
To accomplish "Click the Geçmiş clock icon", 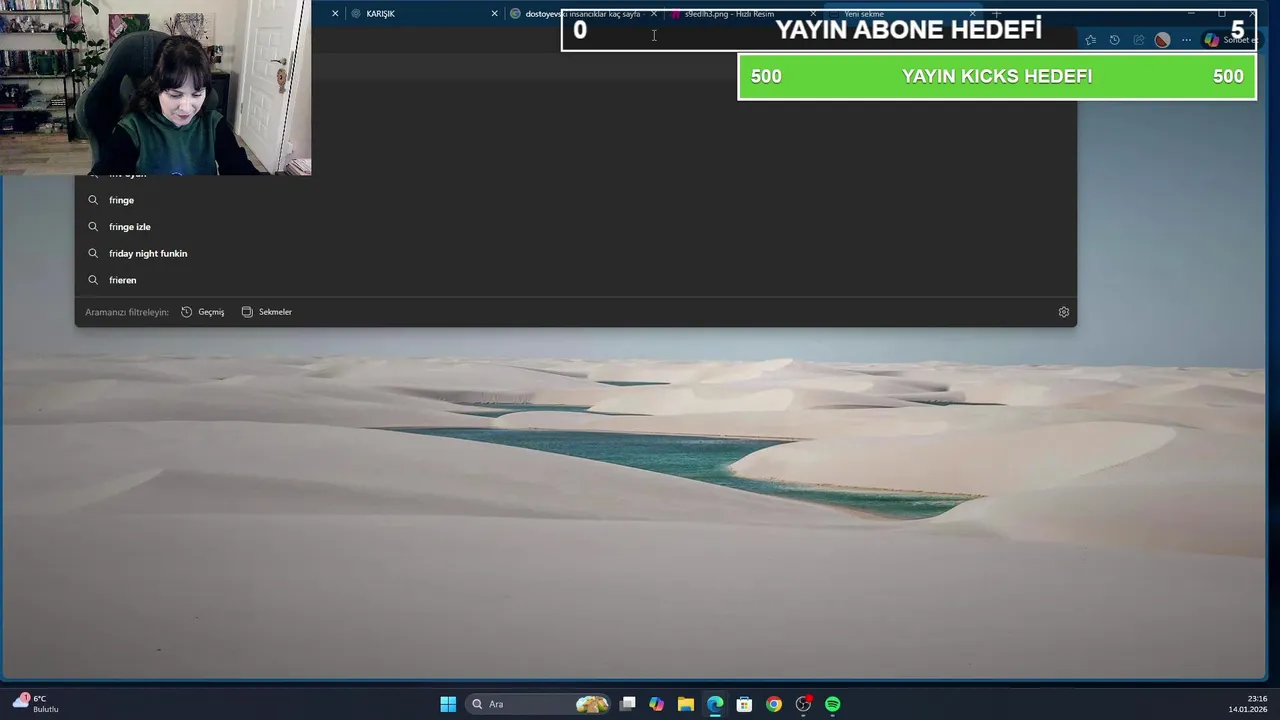I will coord(187,312).
